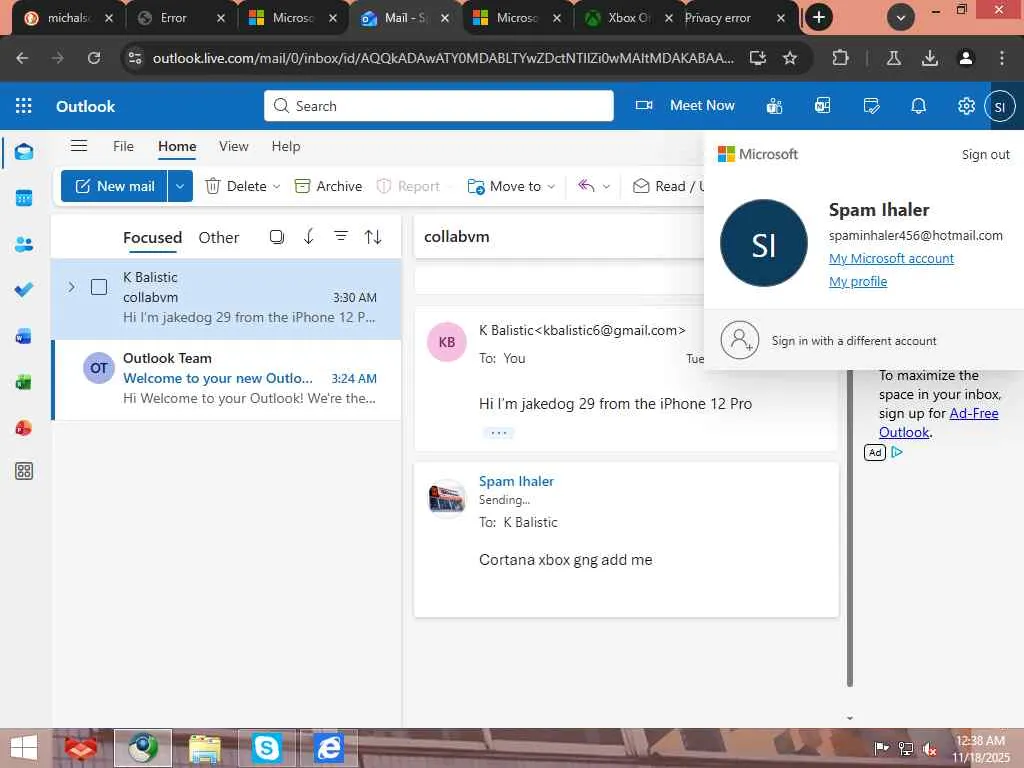The width and height of the screenshot is (1024, 768).
Task: Select the Focused inbox tab
Action: point(152,237)
